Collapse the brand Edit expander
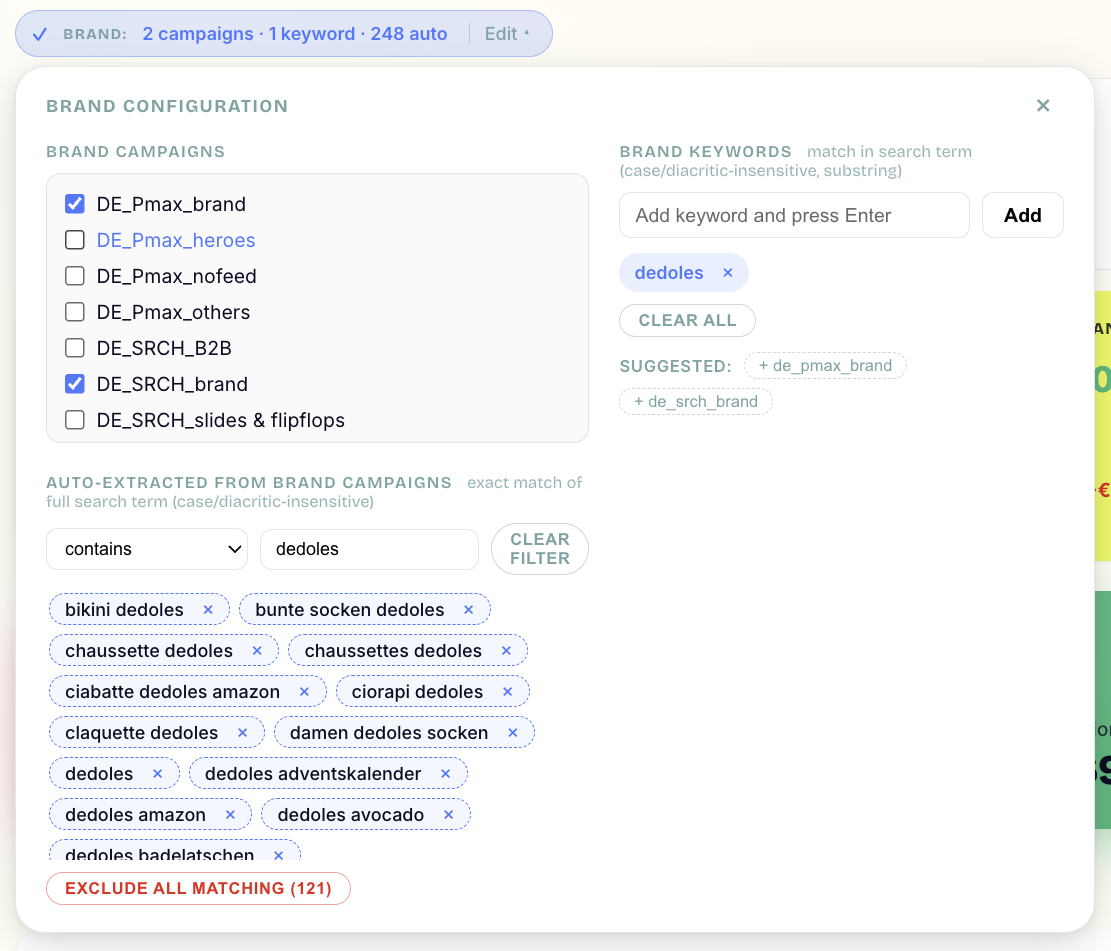1111x951 pixels. (x=507, y=34)
